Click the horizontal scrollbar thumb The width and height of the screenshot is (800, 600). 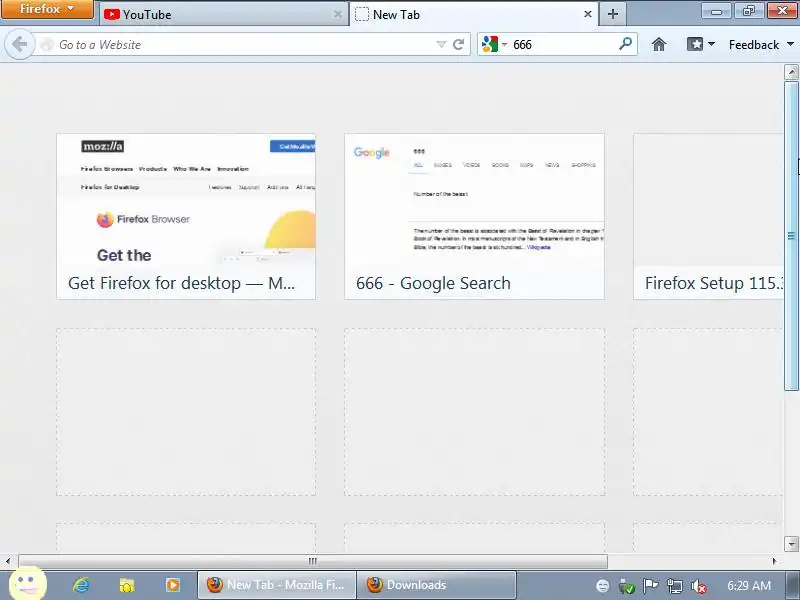[313, 561]
